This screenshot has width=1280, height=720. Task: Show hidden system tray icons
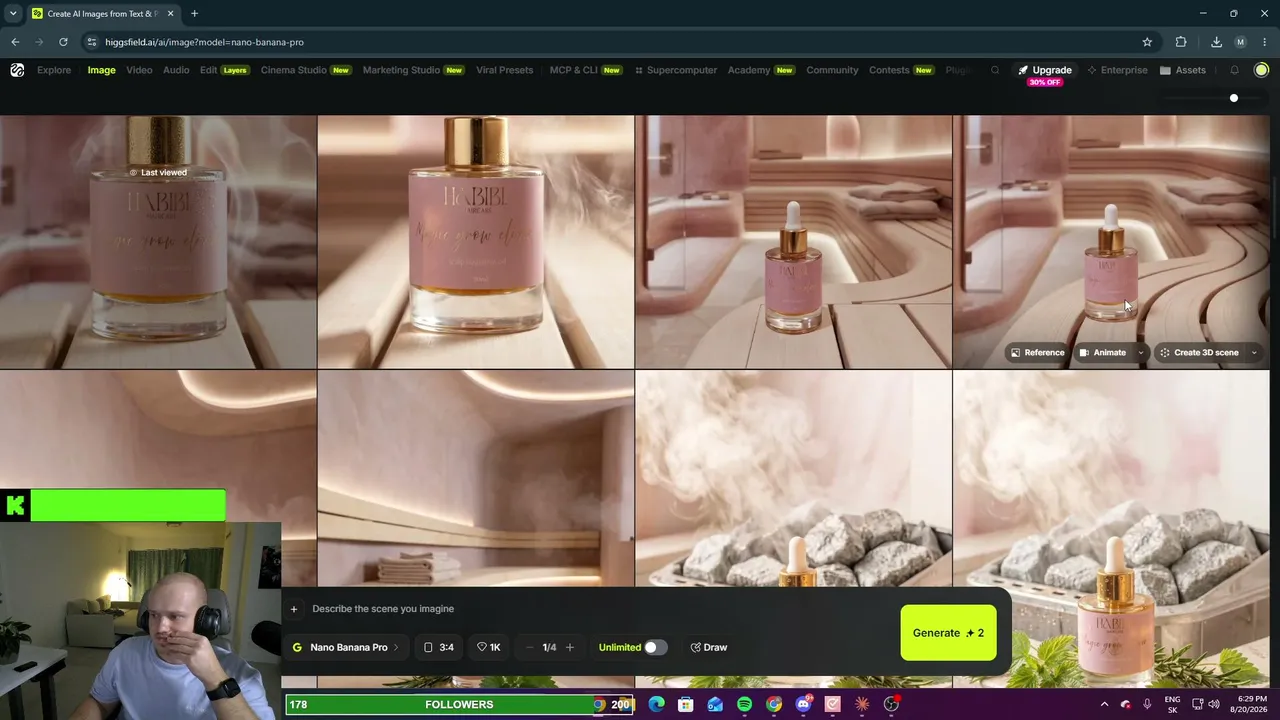tap(1104, 704)
